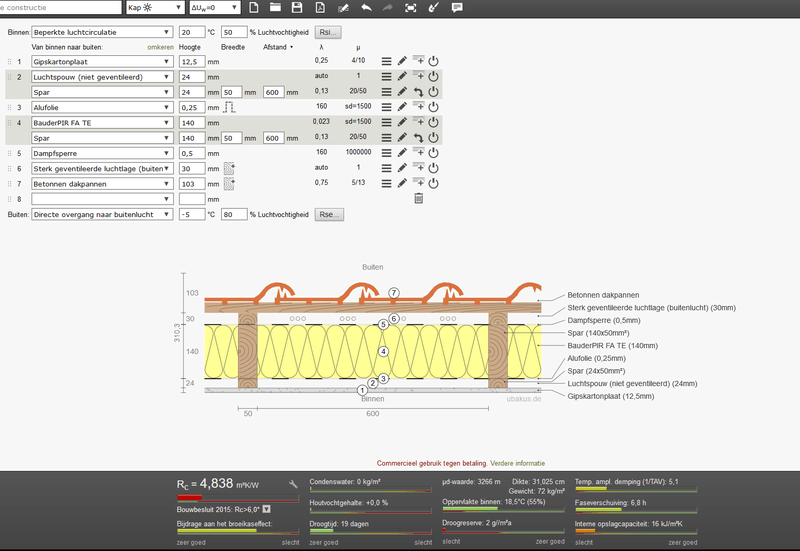Image resolution: width=800 pixels, height=551 pixels.
Task: Toggle power icon for Betonnen dakpannen layer
Action: tap(433, 184)
